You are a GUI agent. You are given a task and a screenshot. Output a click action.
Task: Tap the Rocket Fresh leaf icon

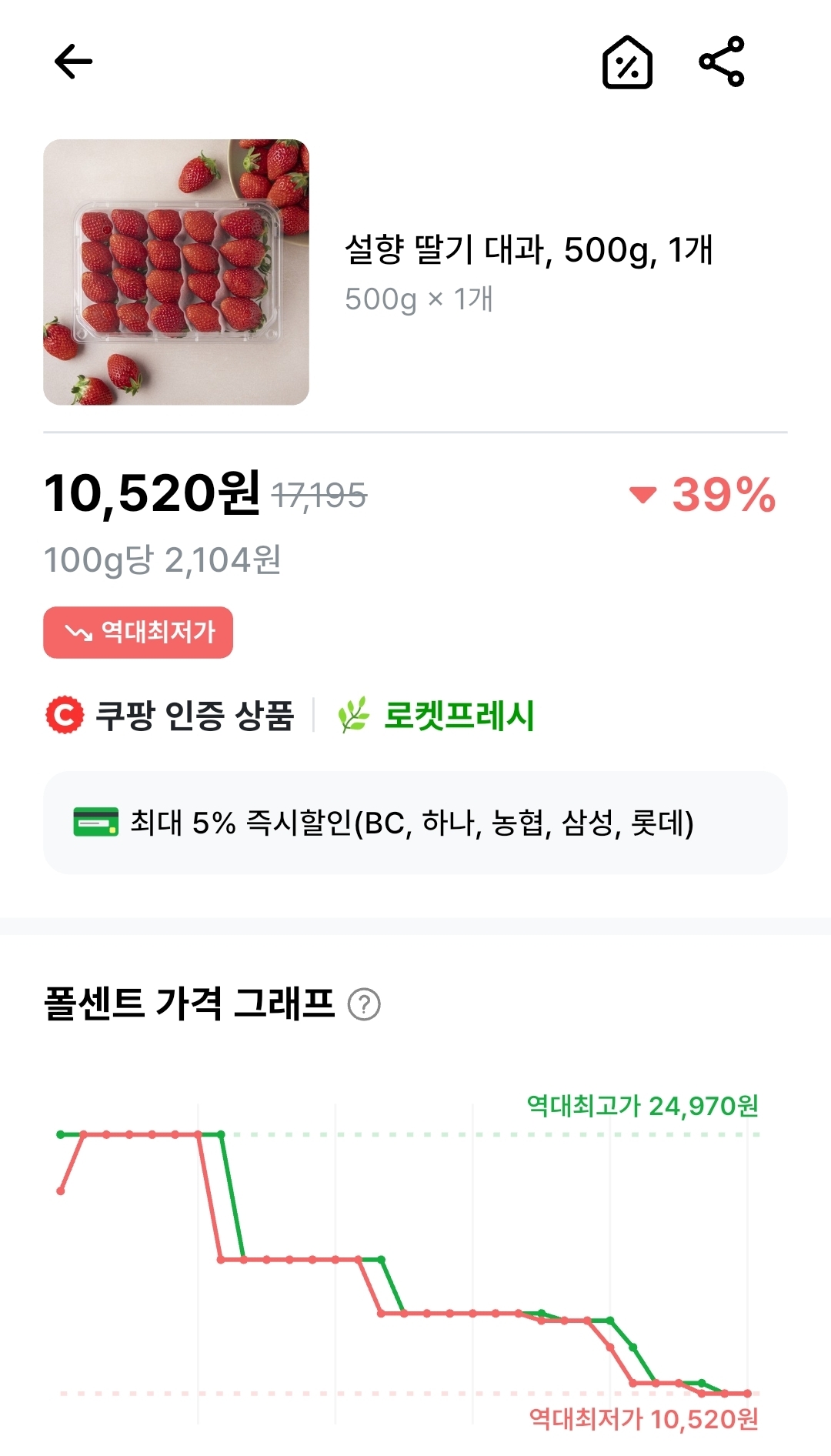[354, 715]
